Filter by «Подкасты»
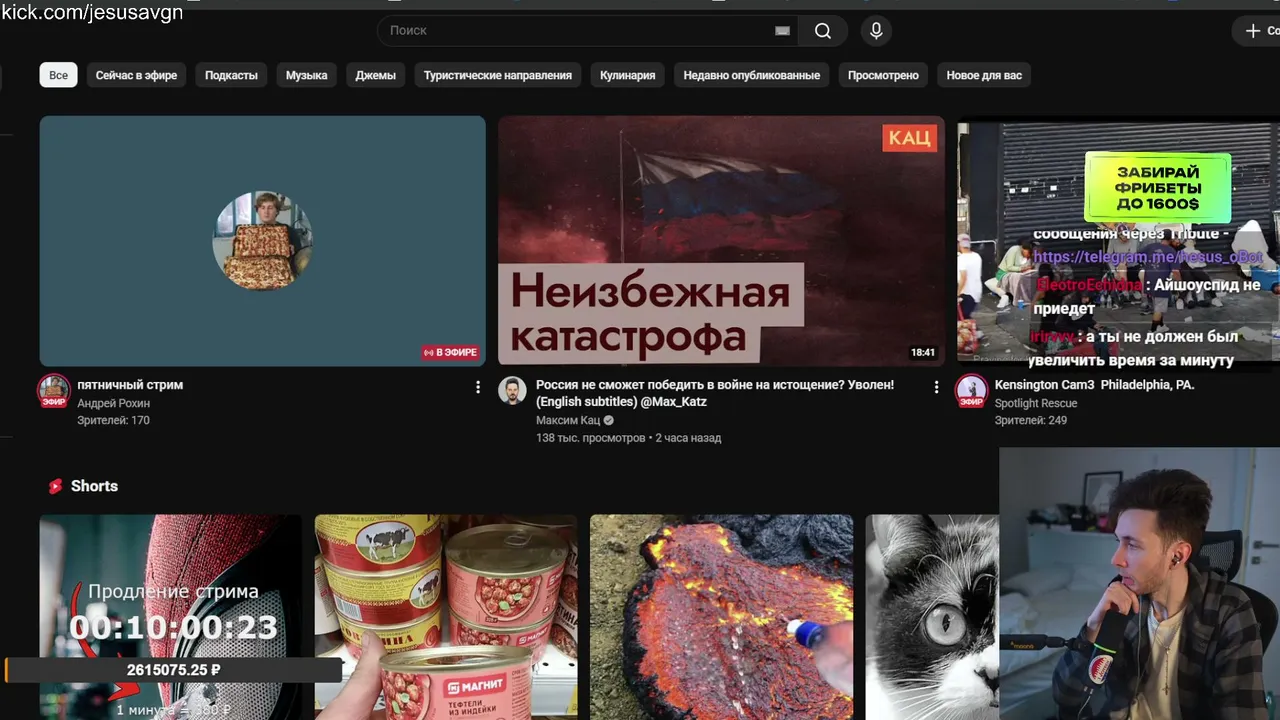Image resolution: width=1280 pixels, height=720 pixels. (231, 75)
